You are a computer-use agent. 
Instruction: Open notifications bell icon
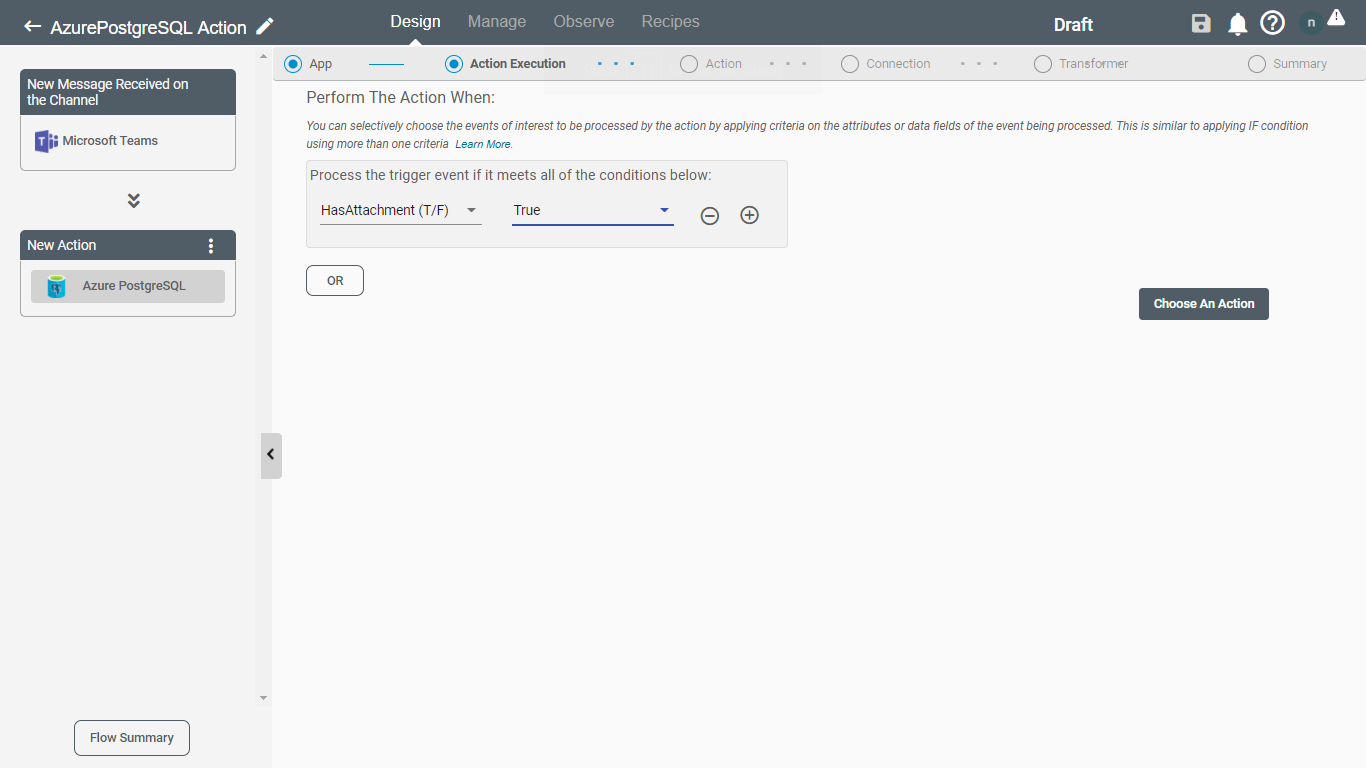(1237, 24)
